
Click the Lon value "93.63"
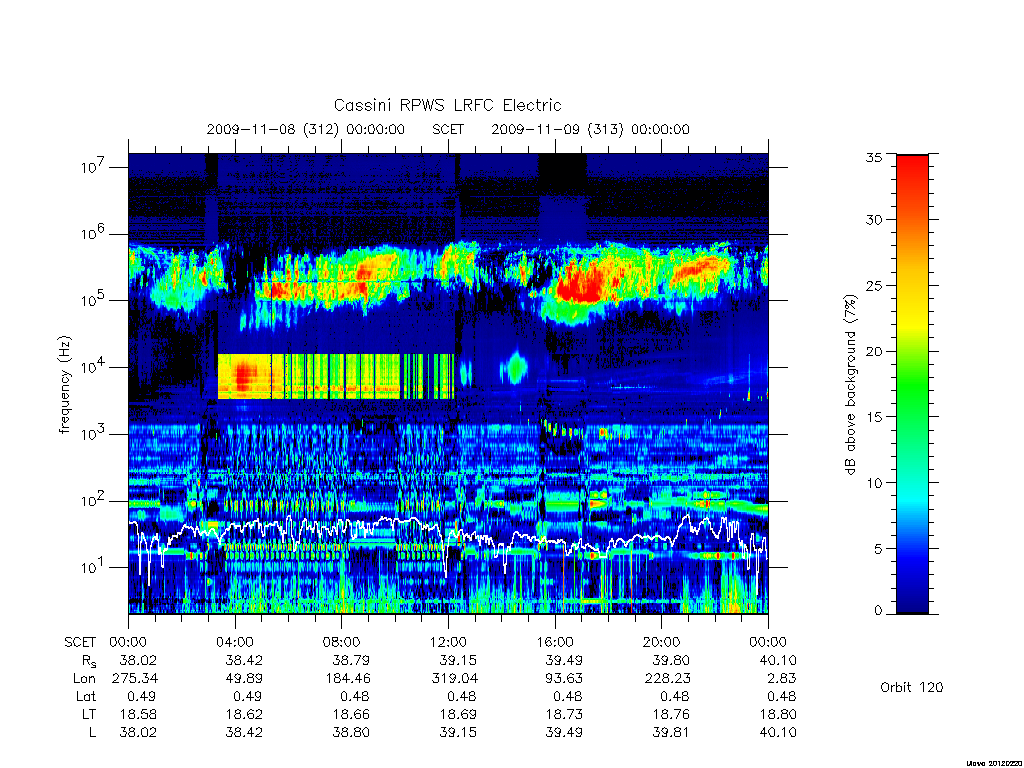564,679
